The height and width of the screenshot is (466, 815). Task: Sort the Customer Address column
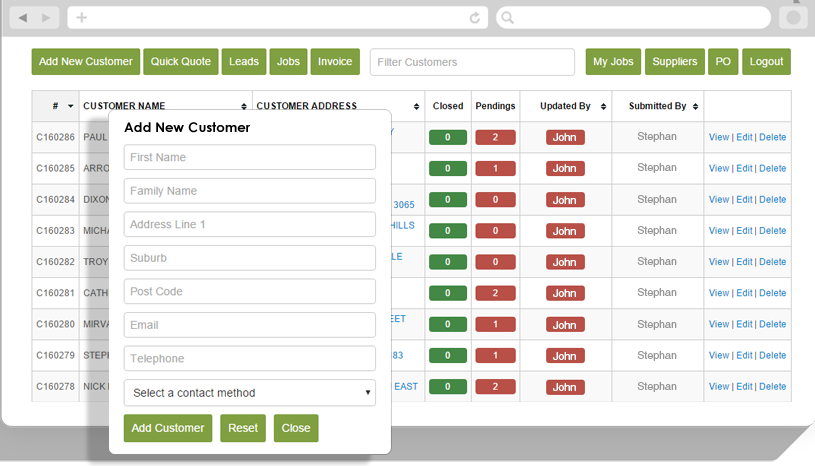[416, 106]
